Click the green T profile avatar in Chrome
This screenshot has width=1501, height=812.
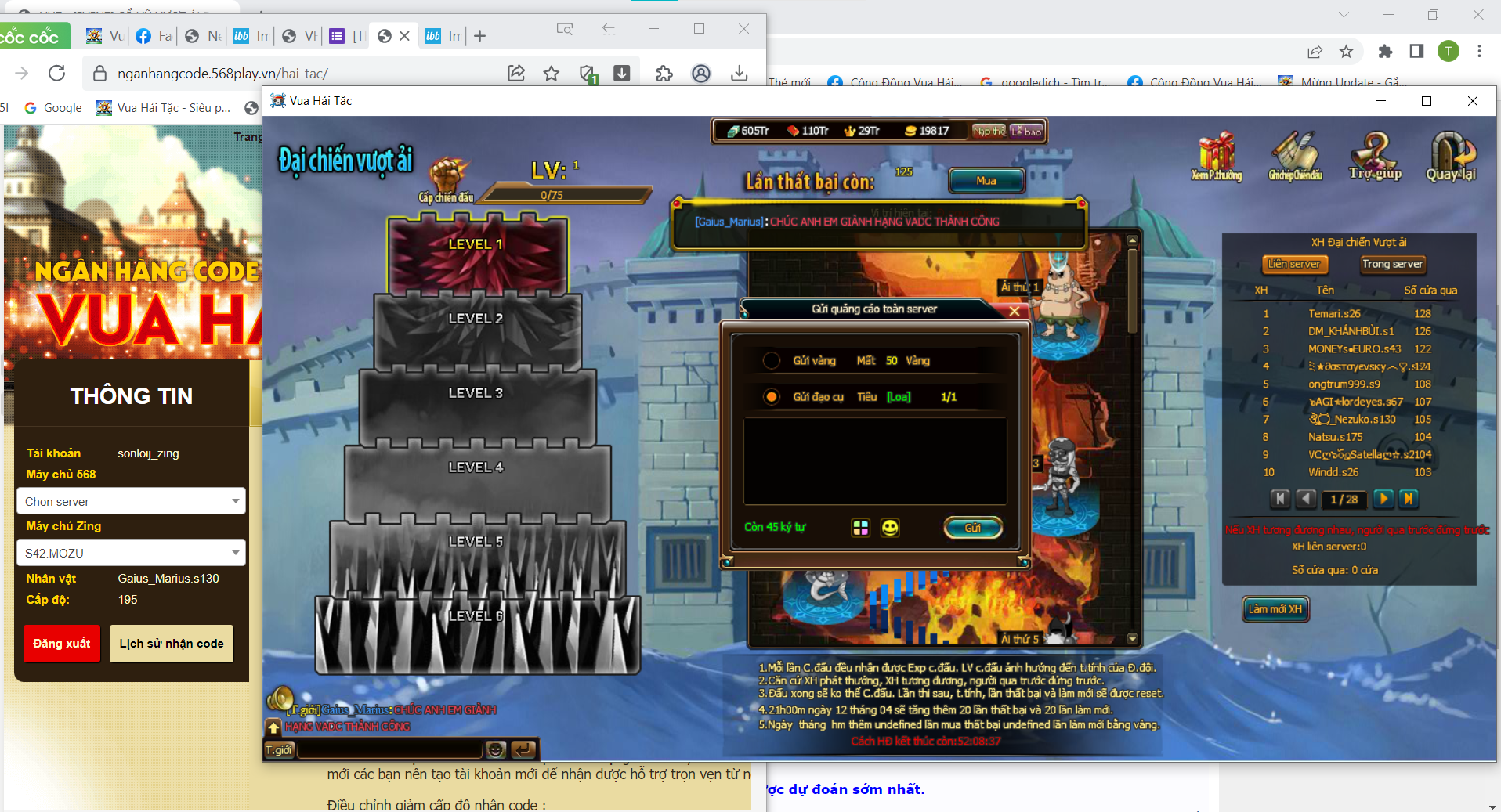pyautogui.click(x=1449, y=52)
